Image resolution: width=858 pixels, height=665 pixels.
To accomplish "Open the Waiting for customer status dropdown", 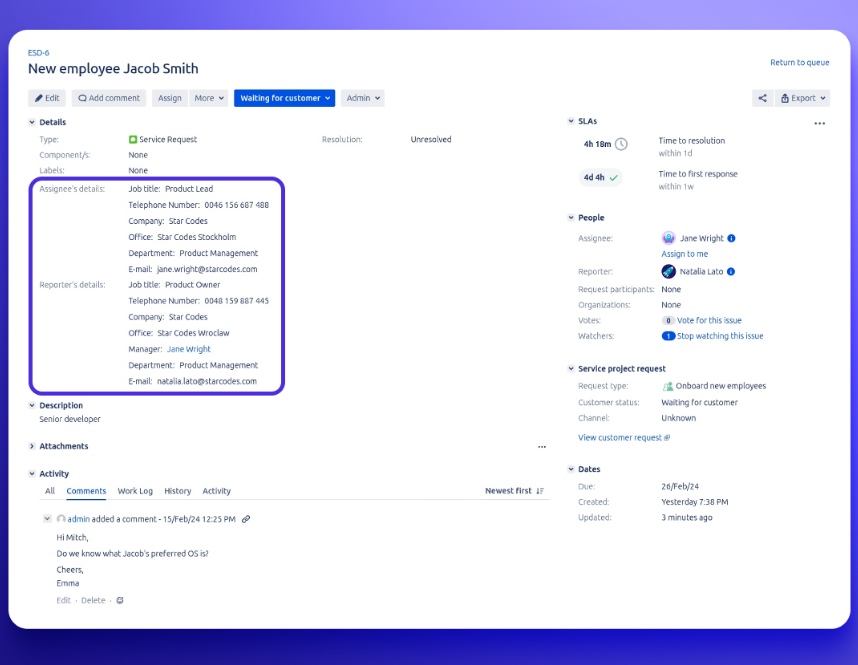I will (284, 98).
